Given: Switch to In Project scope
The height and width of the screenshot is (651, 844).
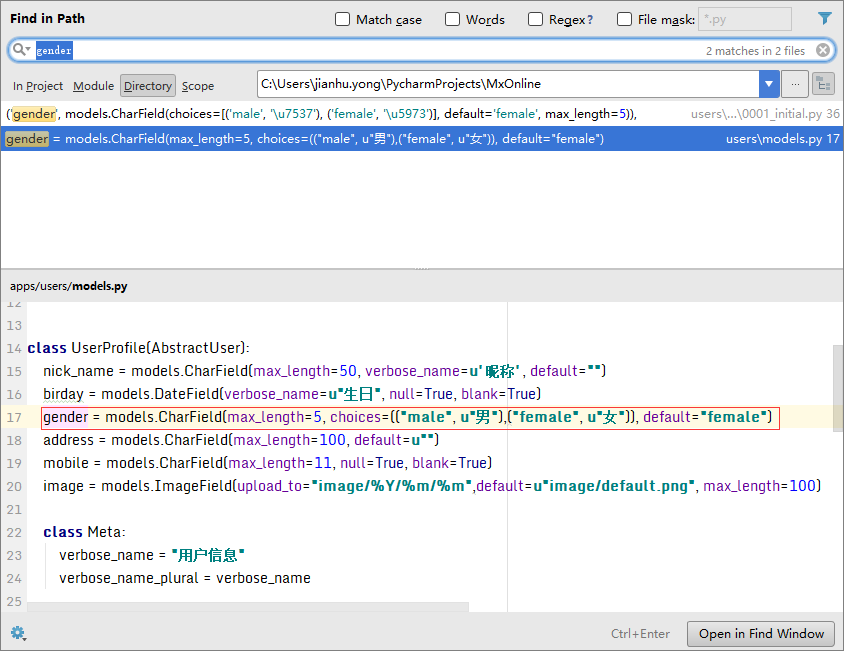Looking at the screenshot, I should pyautogui.click(x=38, y=86).
